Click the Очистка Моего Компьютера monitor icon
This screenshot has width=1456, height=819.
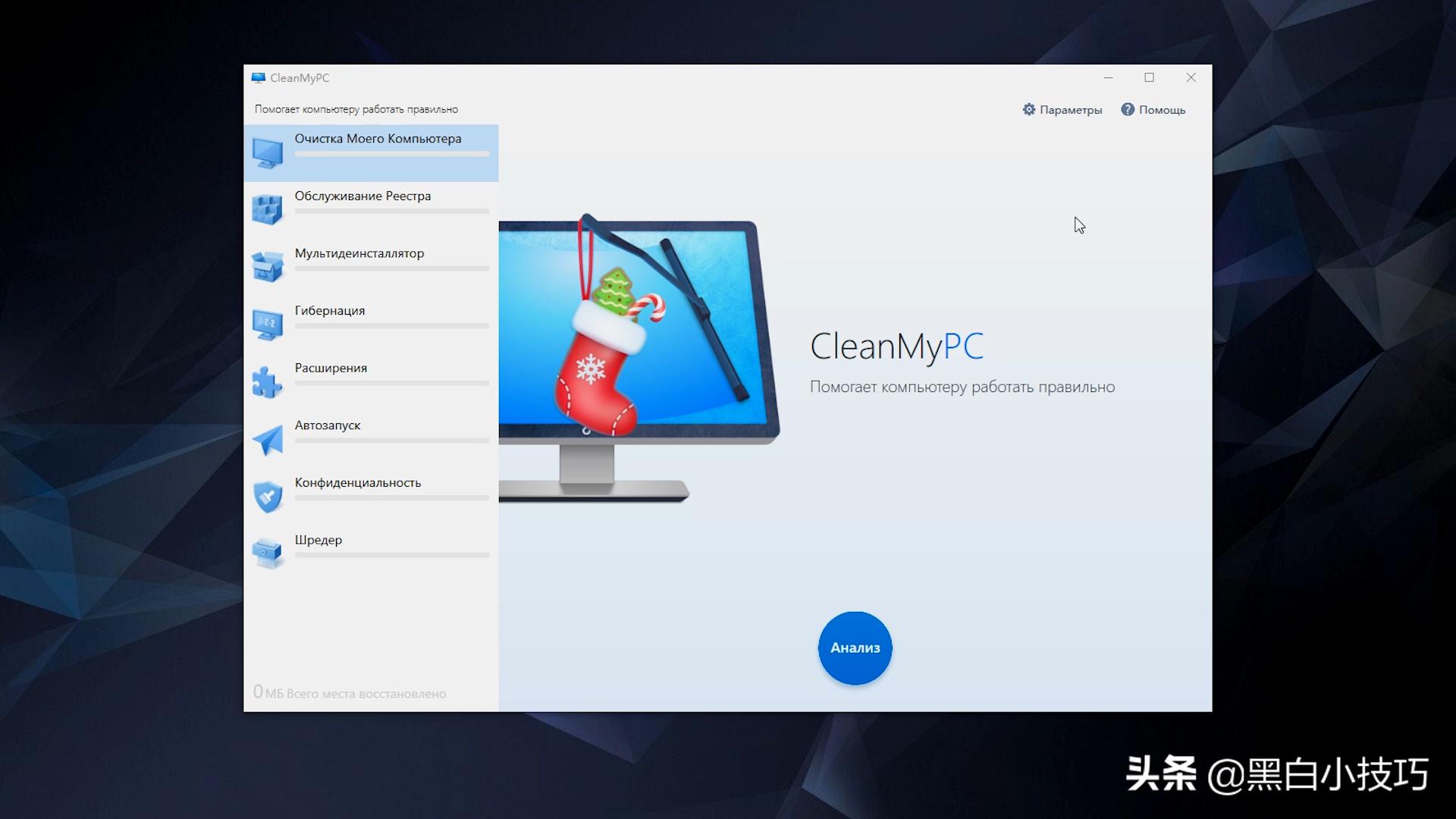(x=268, y=153)
